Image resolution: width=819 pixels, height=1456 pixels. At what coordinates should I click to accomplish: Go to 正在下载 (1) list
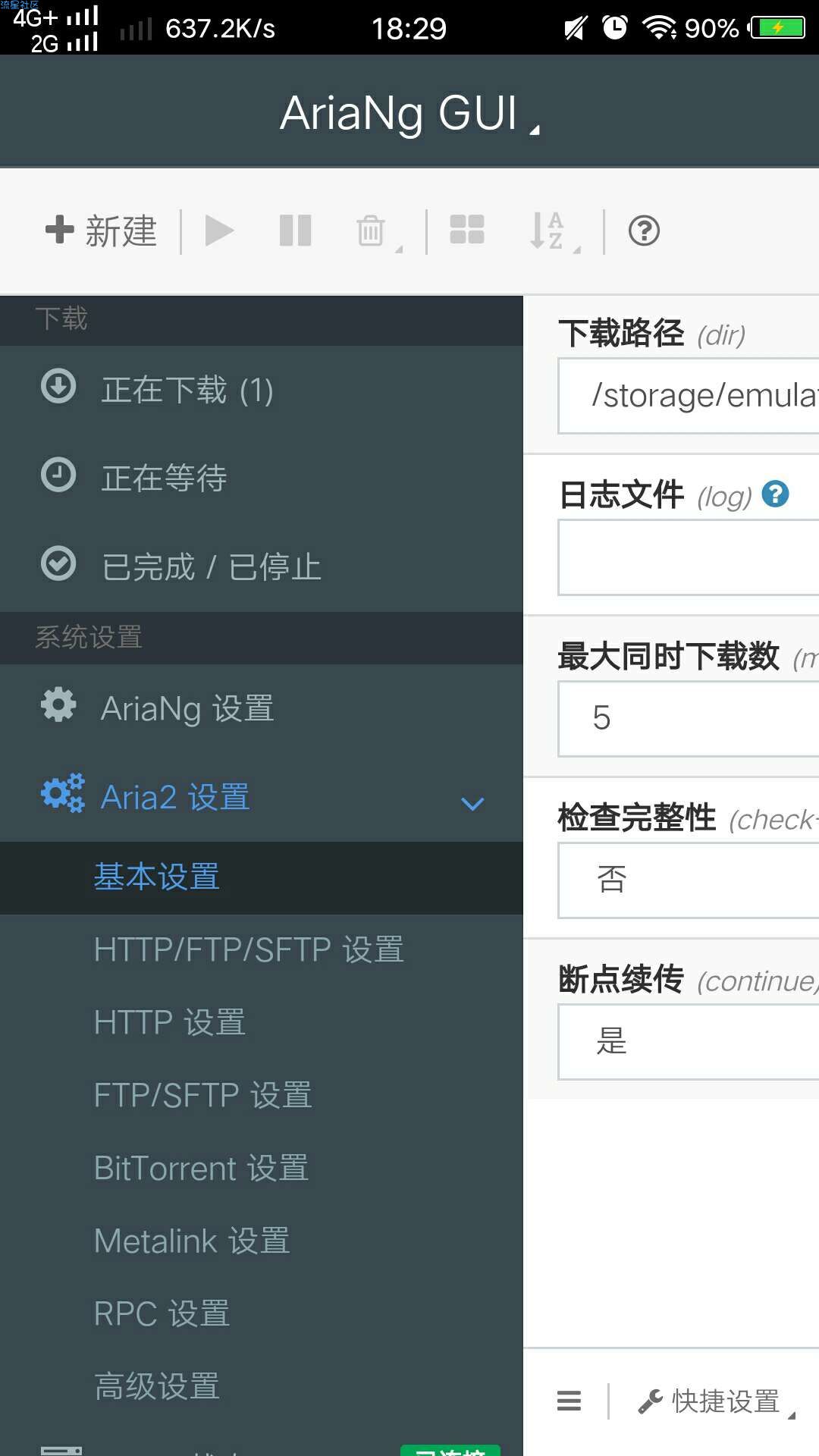[262, 390]
